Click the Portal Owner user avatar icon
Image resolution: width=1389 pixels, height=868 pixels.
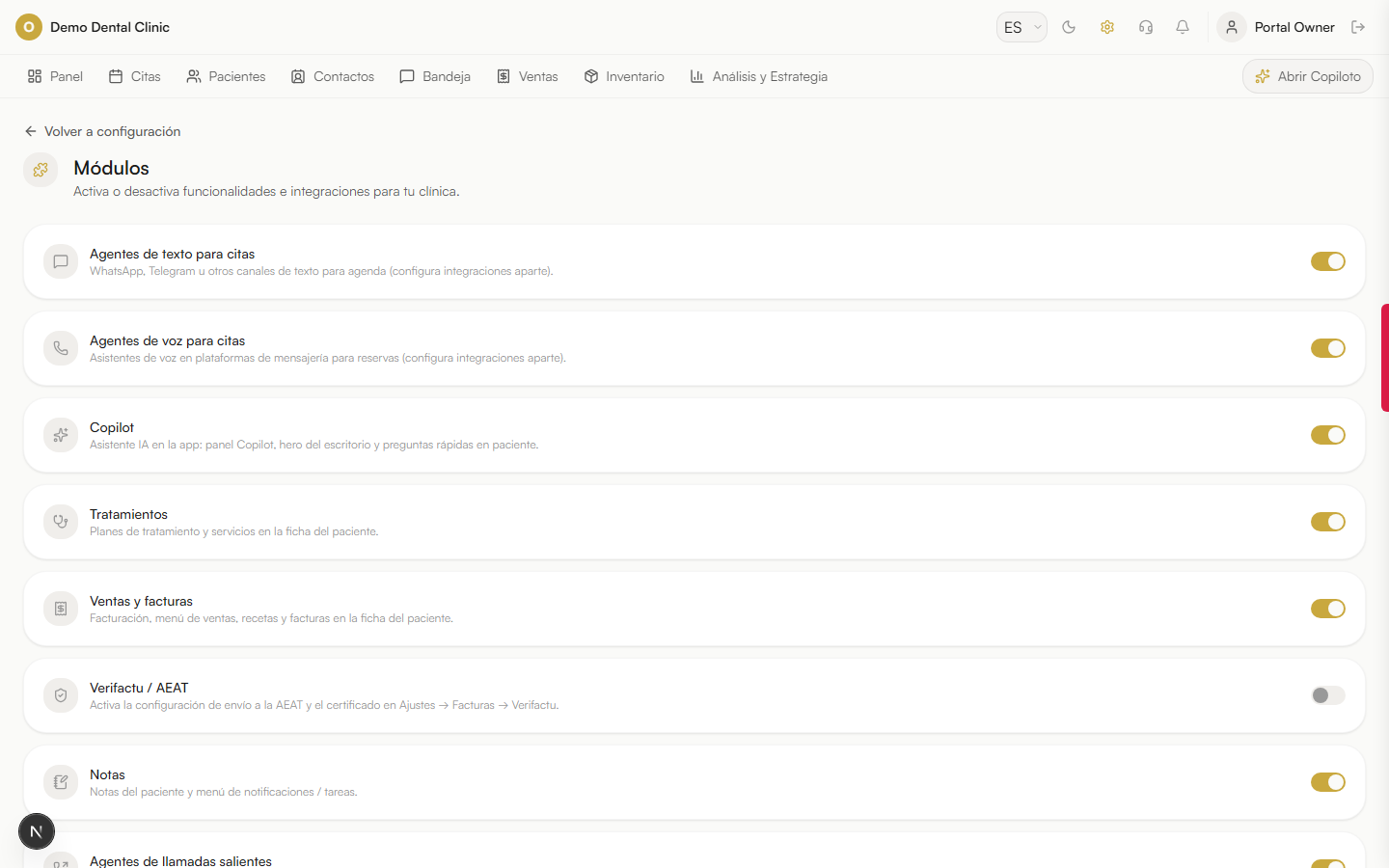(x=1232, y=27)
